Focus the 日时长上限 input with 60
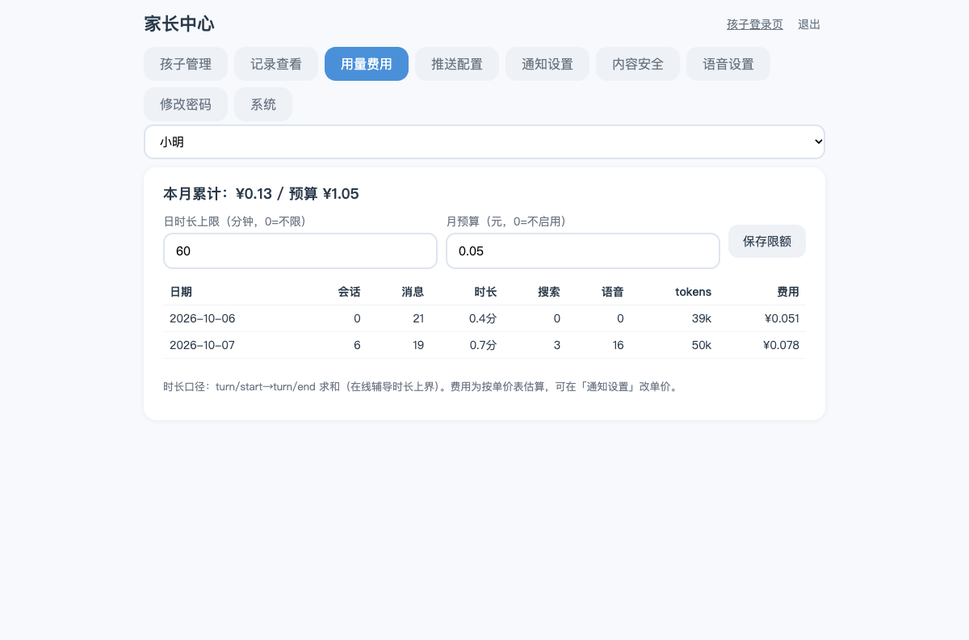The image size is (969, 640). [300, 251]
